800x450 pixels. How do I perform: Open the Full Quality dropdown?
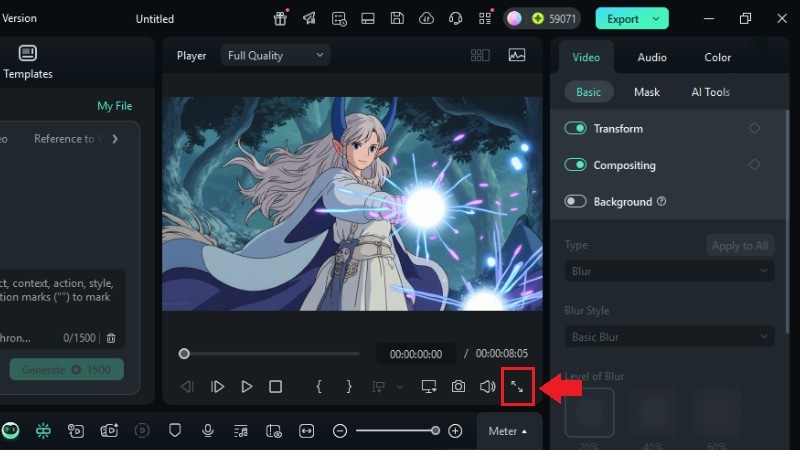276,55
